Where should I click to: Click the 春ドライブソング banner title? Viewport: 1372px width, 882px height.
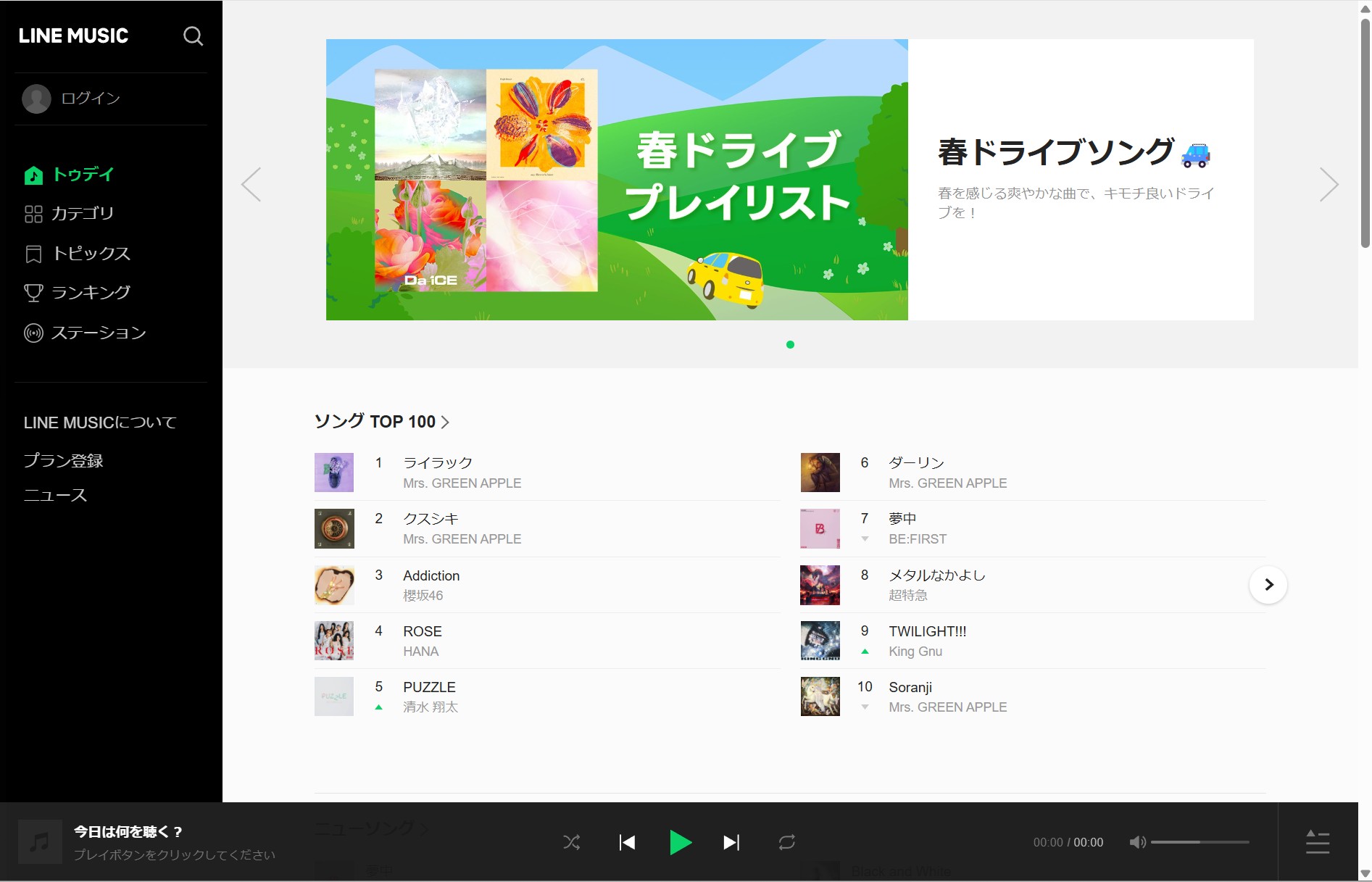click(1073, 152)
